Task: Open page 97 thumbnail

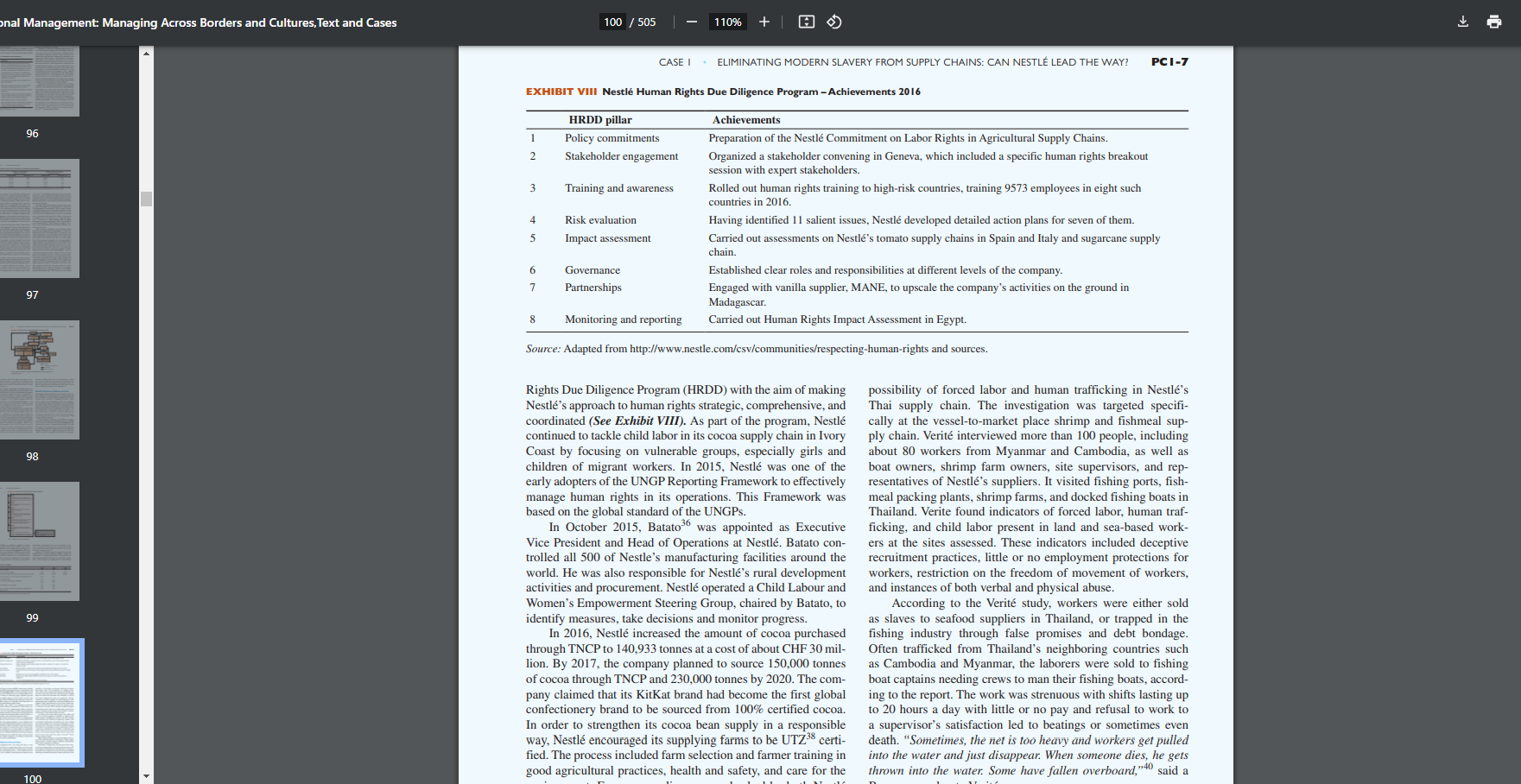Action: 39,218
